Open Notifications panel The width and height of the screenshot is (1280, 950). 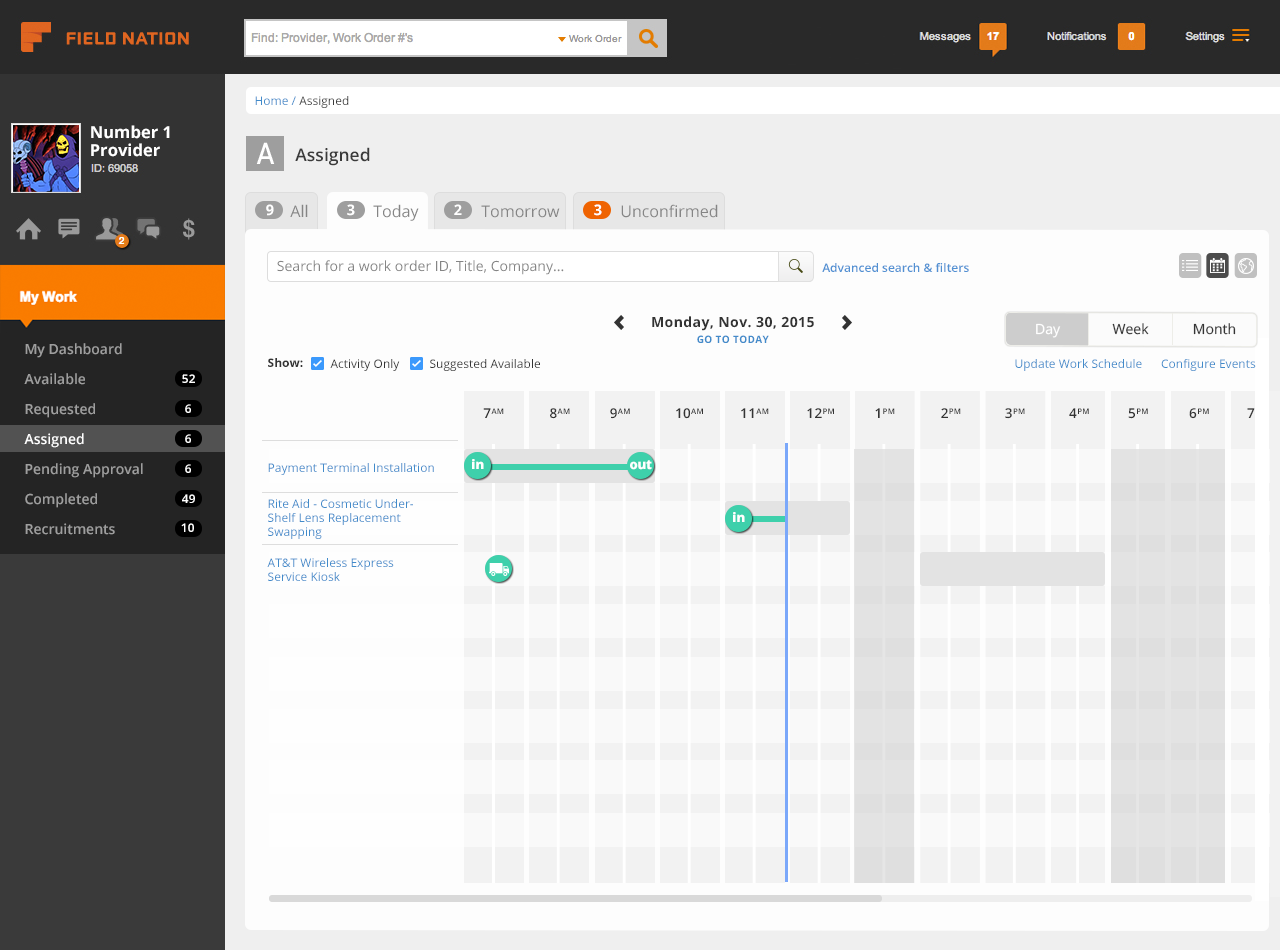tap(1095, 37)
